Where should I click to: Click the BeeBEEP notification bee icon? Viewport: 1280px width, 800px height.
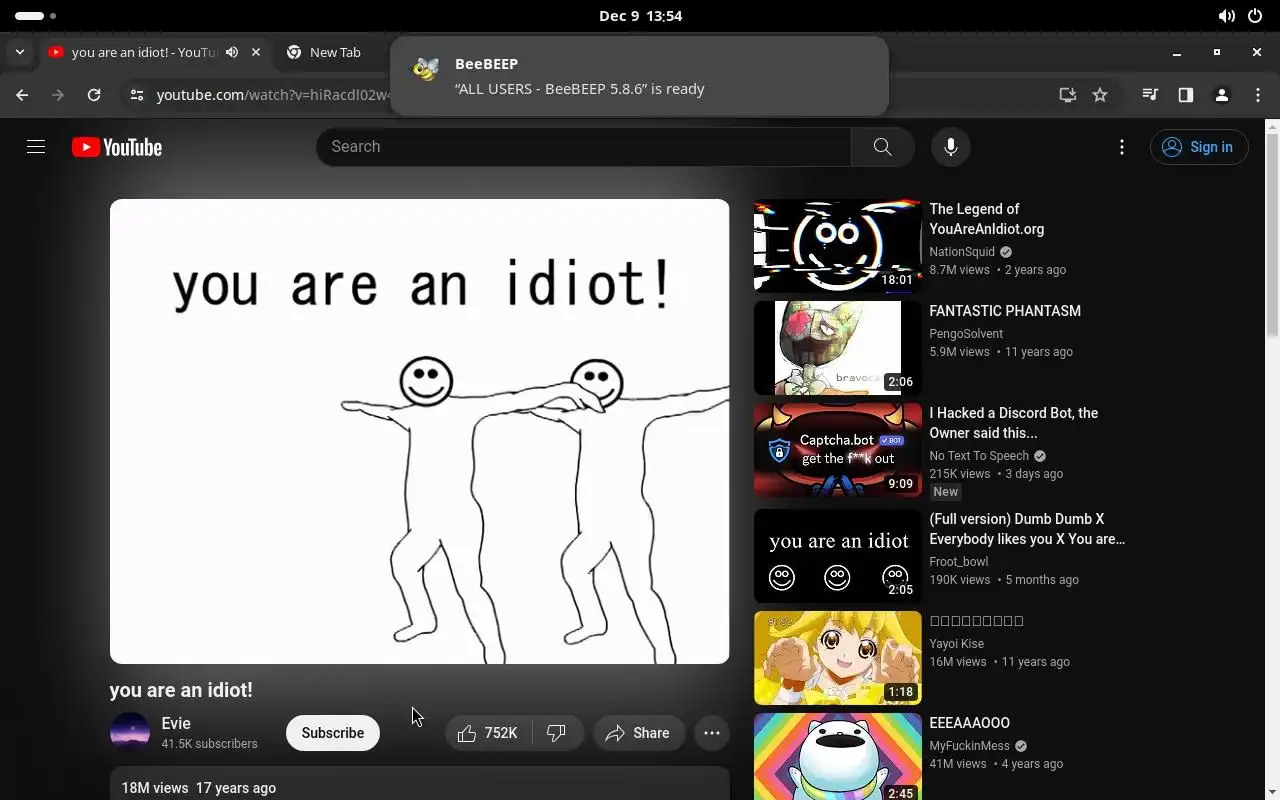(426, 69)
